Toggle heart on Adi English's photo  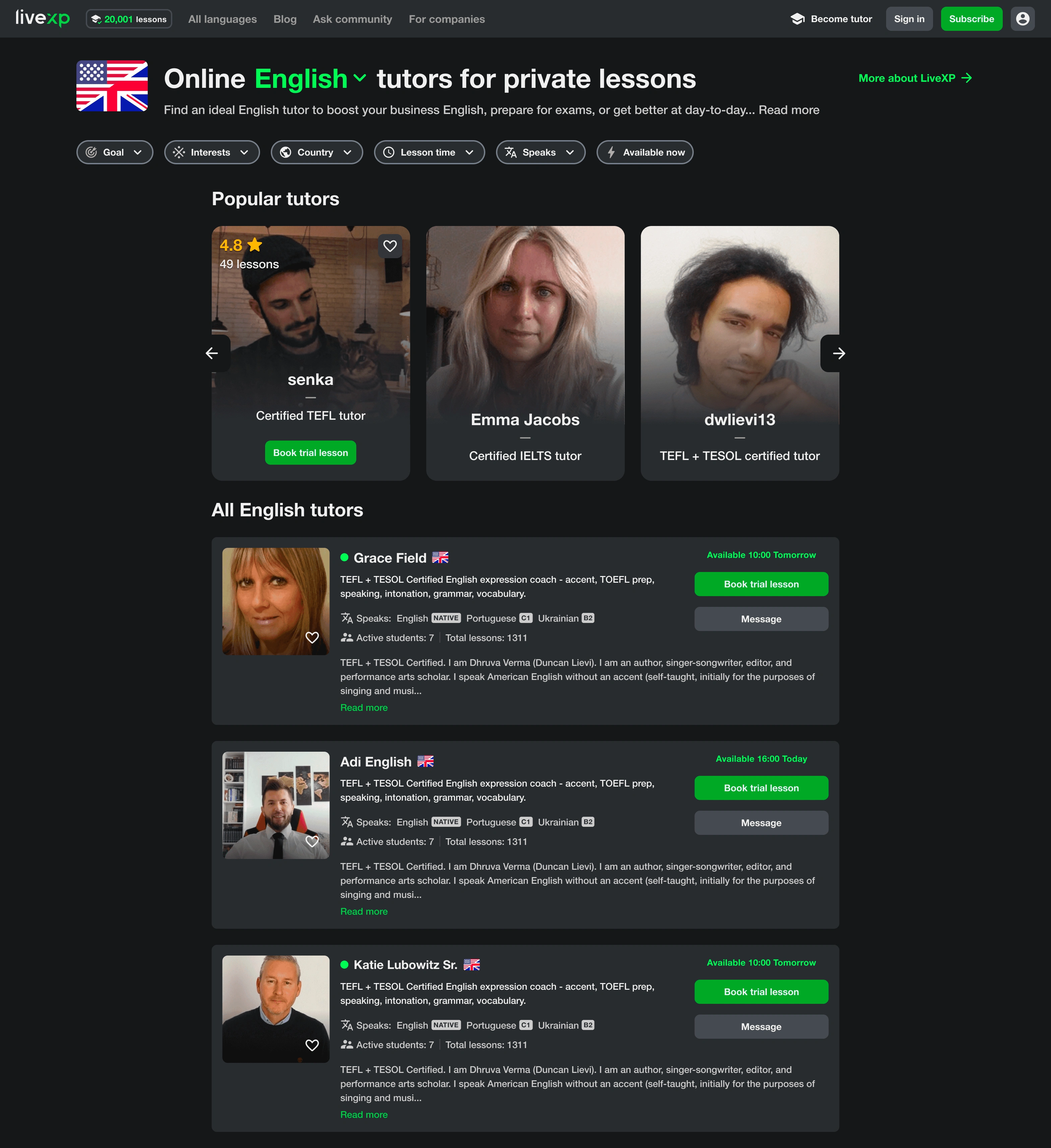pos(312,841)
